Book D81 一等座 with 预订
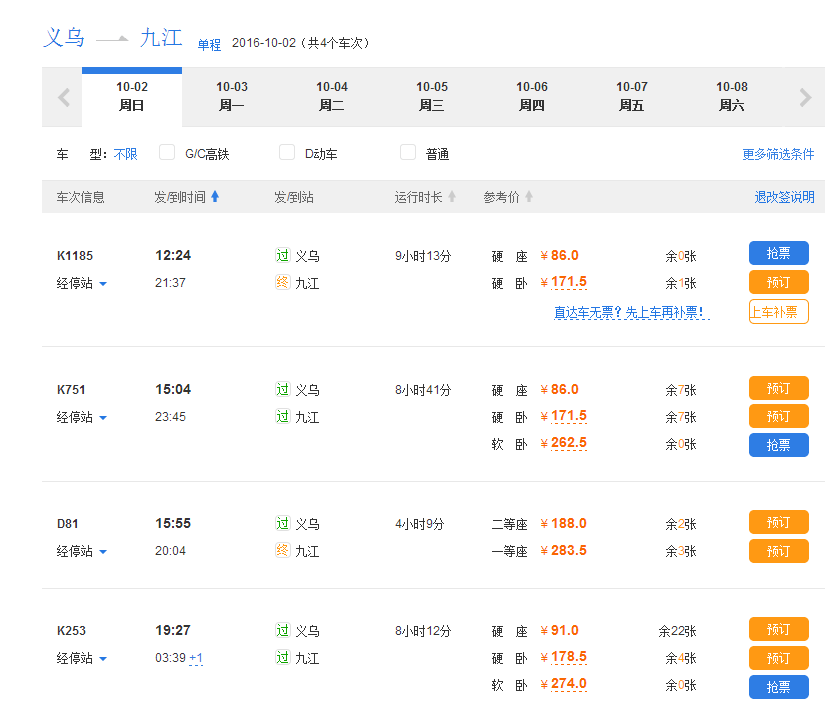837x722 pixels. pos(778,551)
